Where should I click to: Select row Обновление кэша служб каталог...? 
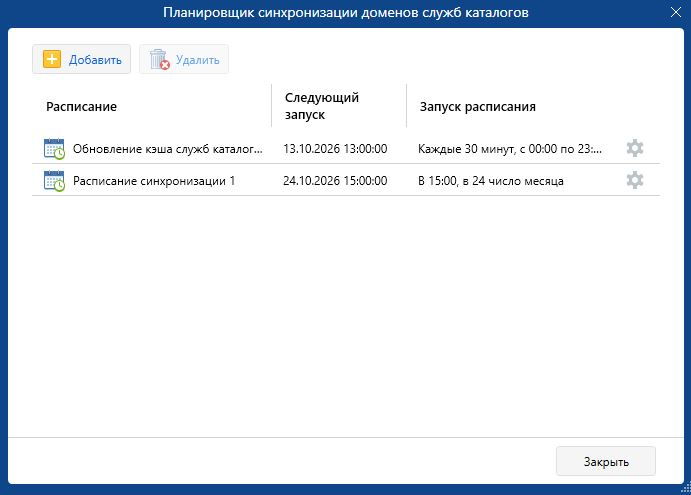coord(346,149)
